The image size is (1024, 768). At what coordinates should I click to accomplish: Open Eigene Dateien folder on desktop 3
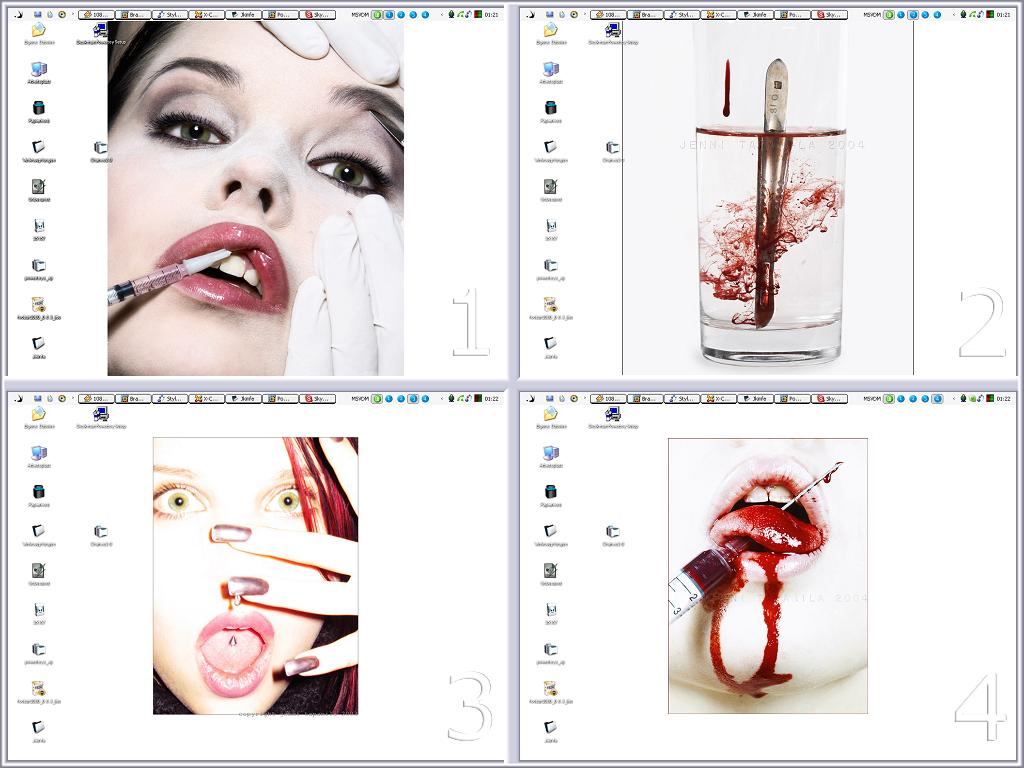(38, 414)
